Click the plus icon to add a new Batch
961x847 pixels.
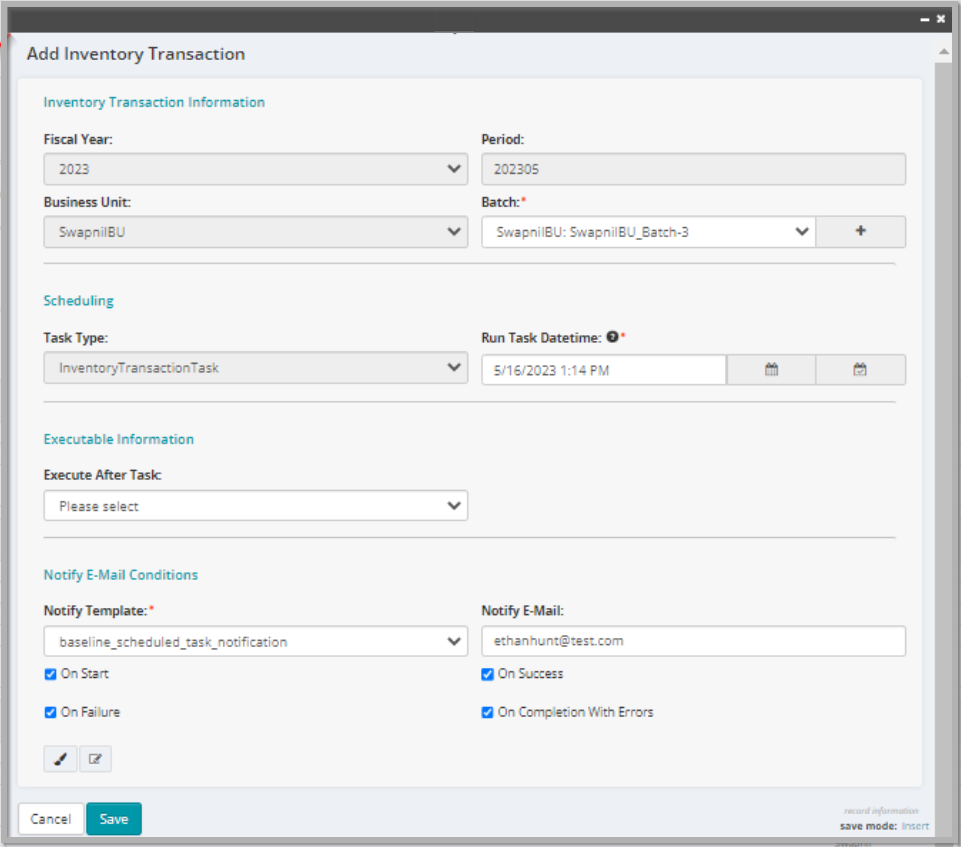860,231
